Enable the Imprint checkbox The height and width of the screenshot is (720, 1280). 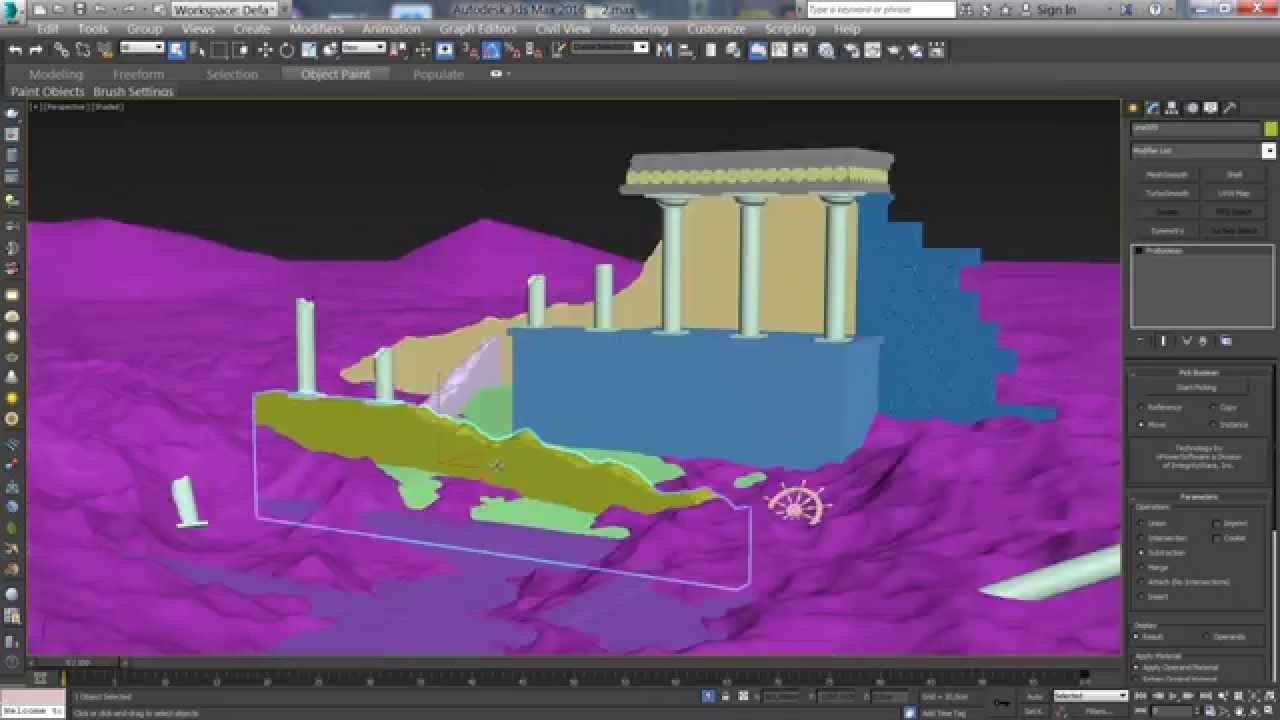tap(1216, 523)
